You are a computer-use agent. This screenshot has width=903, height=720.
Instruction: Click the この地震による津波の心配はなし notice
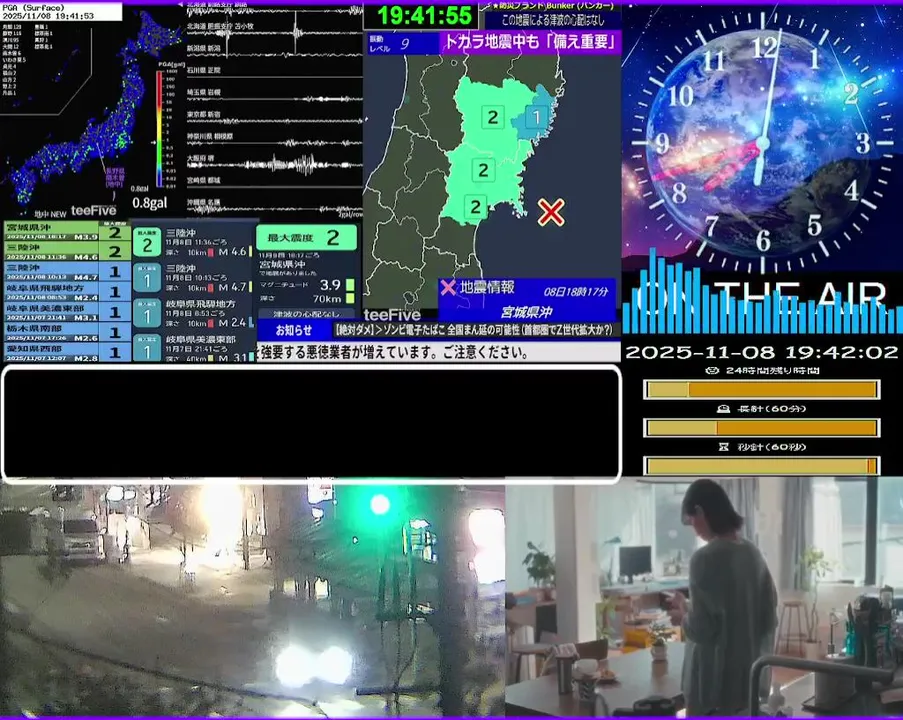click(x=553, y=20)
